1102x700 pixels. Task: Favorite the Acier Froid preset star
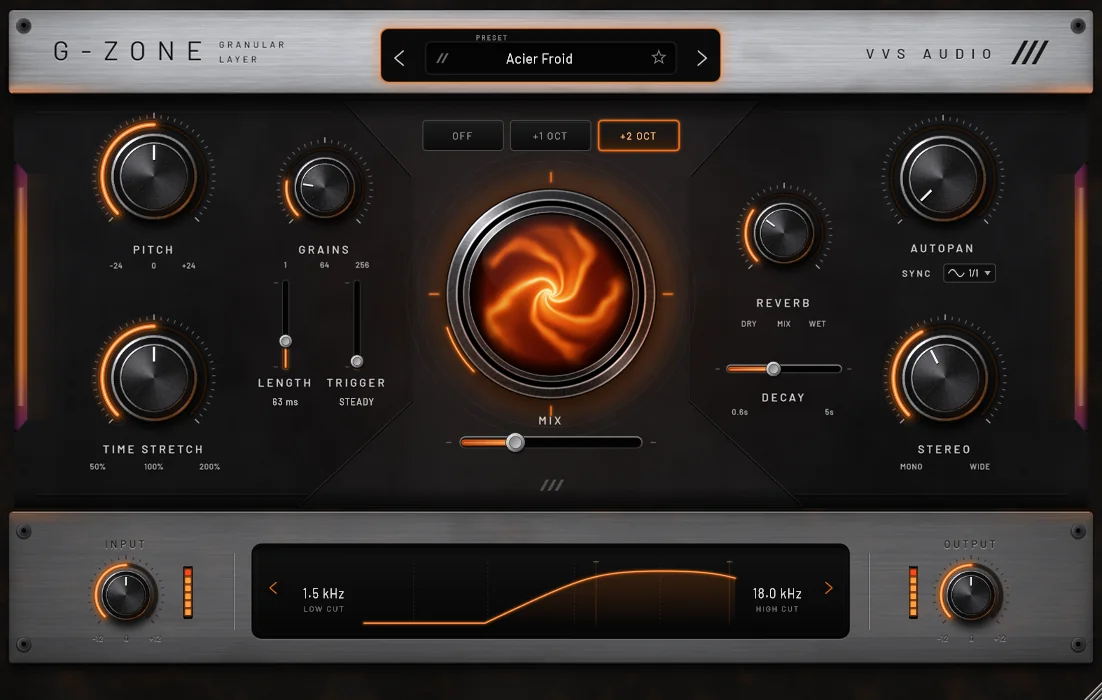[x=659, y=58]
